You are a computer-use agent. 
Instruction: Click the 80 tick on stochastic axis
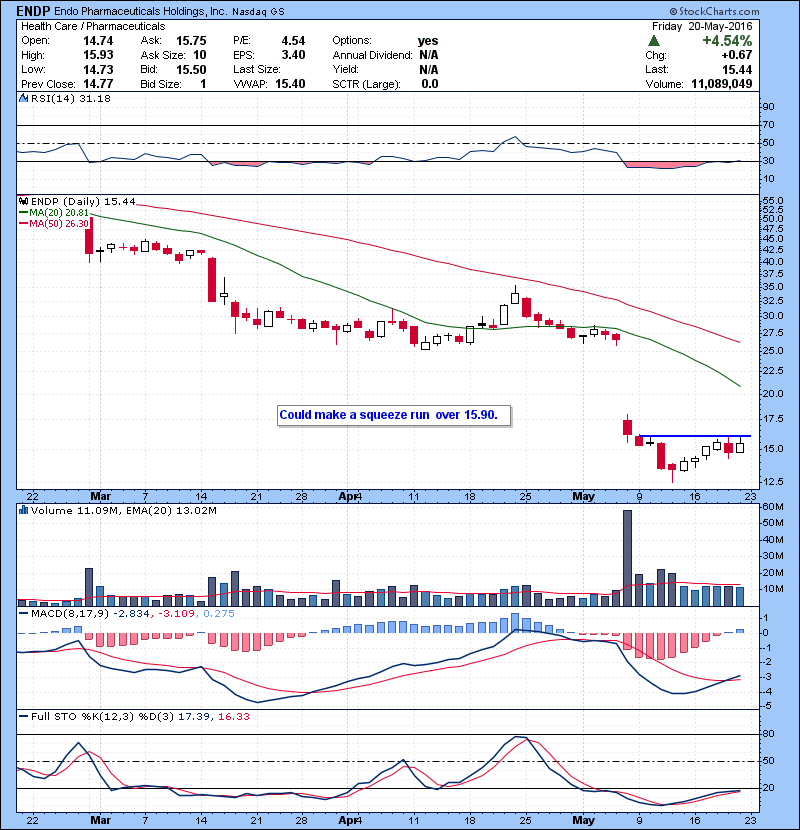[768, 734]
